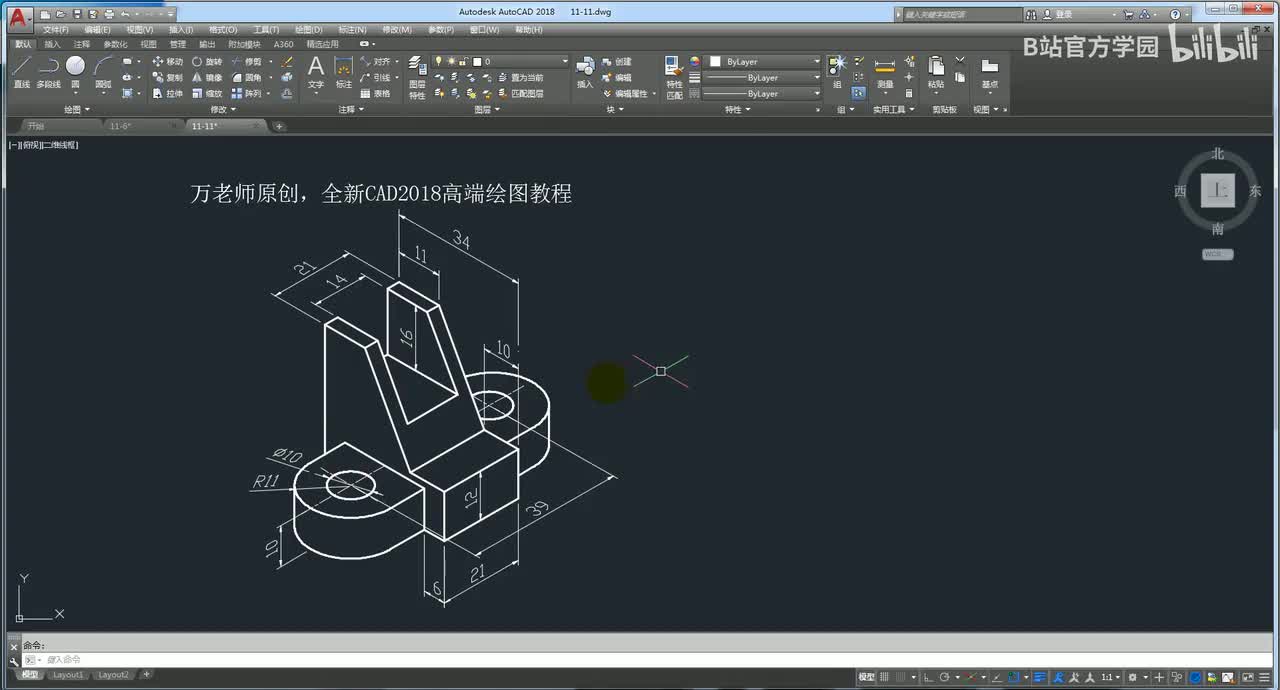Switch to the 11-6 drawing tab
1280x690 pixels.
(120, 126)
